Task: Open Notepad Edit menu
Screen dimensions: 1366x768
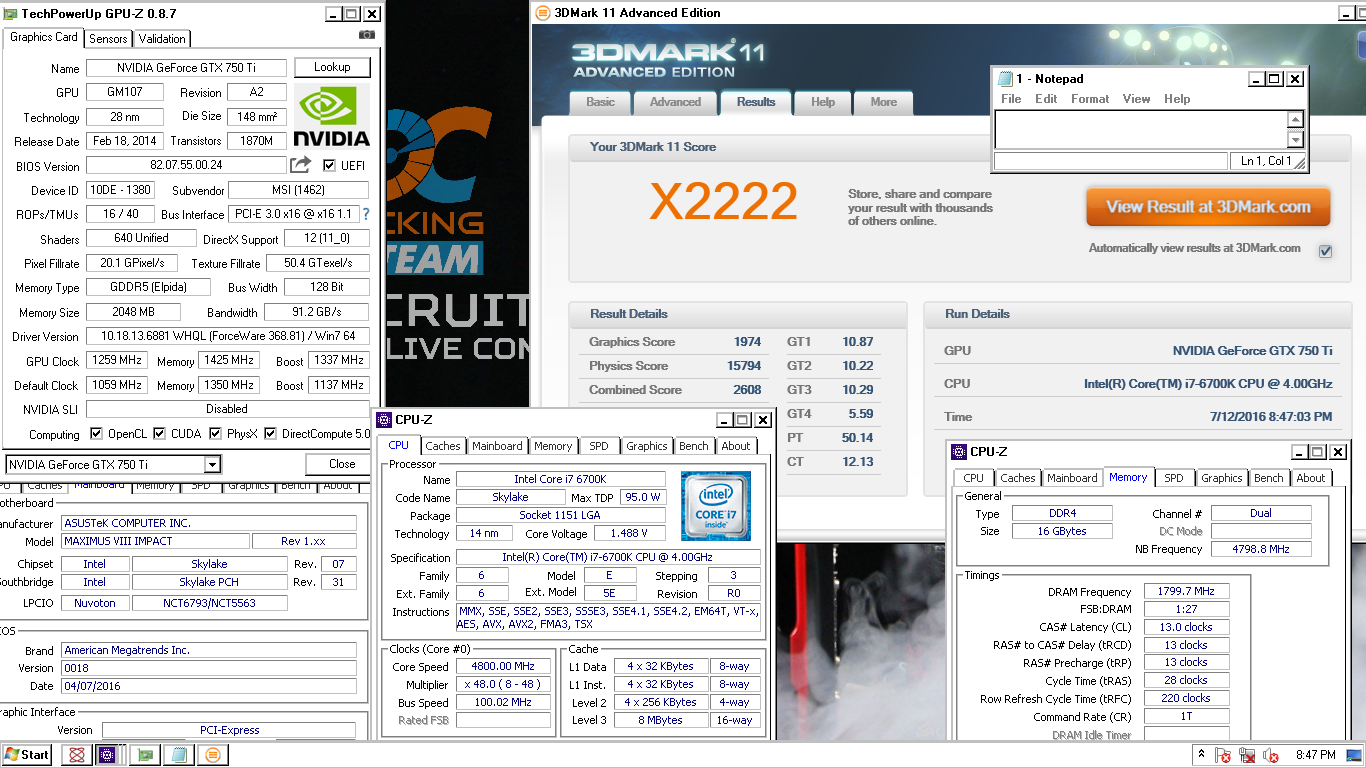Action: pyautogui.click(x=1046, y=99)
